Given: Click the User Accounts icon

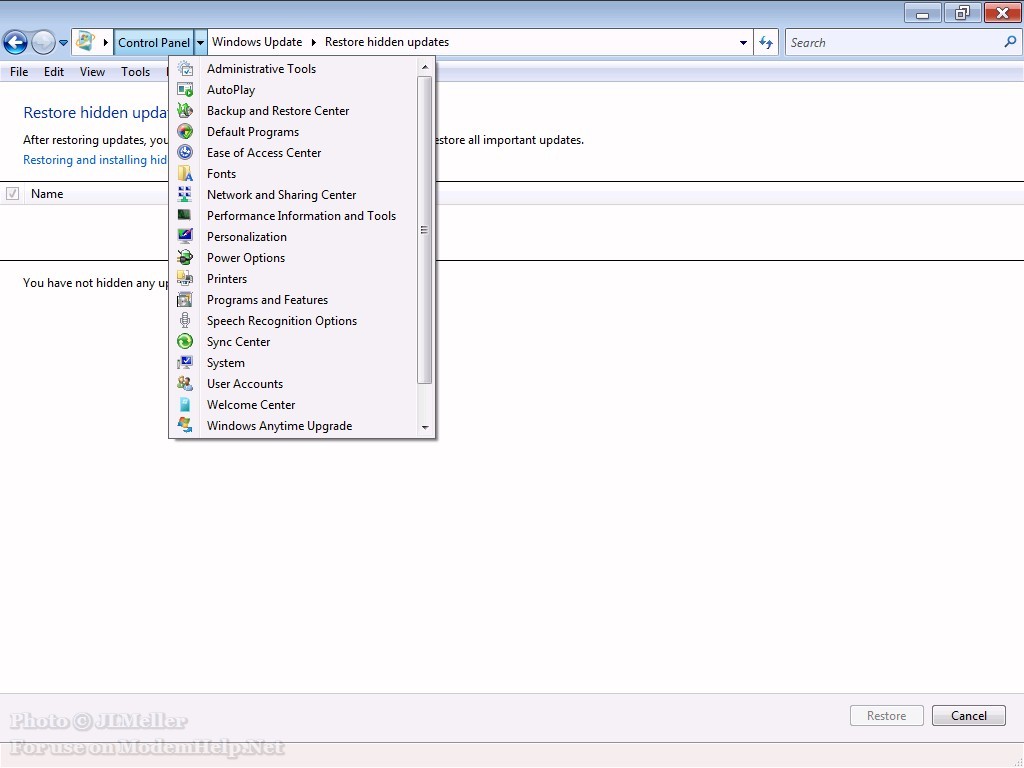Looking at the screenshot, I should (x=185, y=383).
